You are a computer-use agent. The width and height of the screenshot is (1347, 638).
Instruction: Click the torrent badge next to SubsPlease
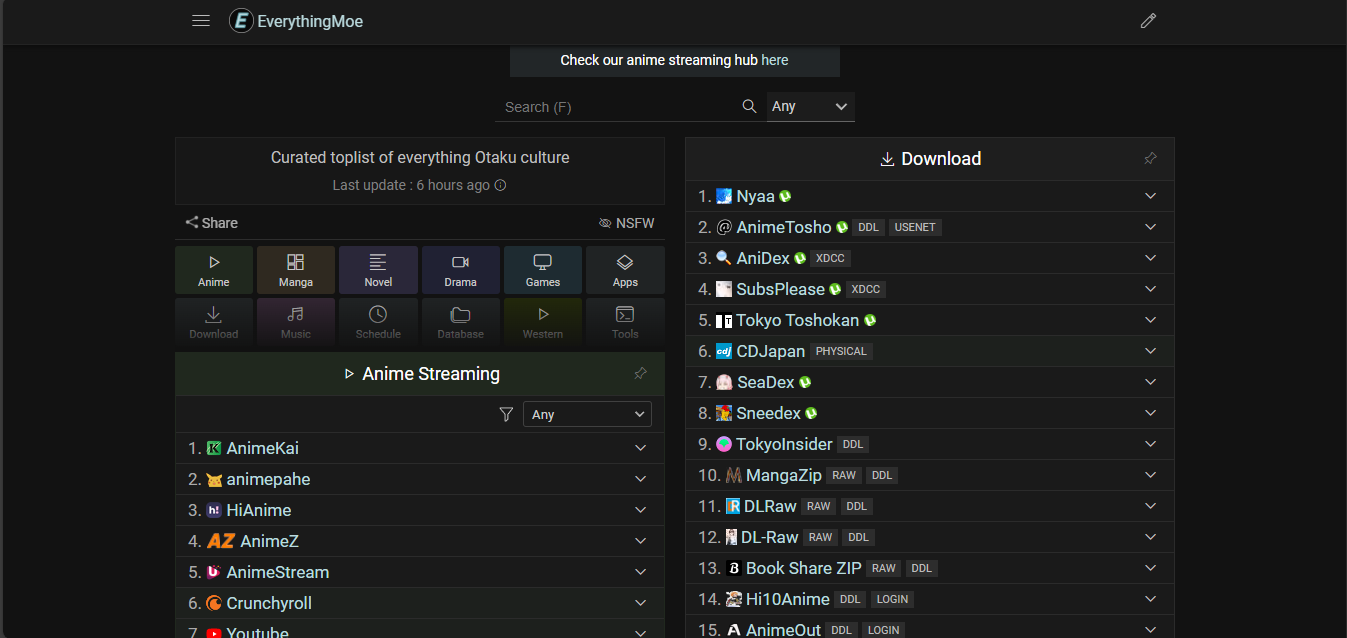(x=835, y=289)
